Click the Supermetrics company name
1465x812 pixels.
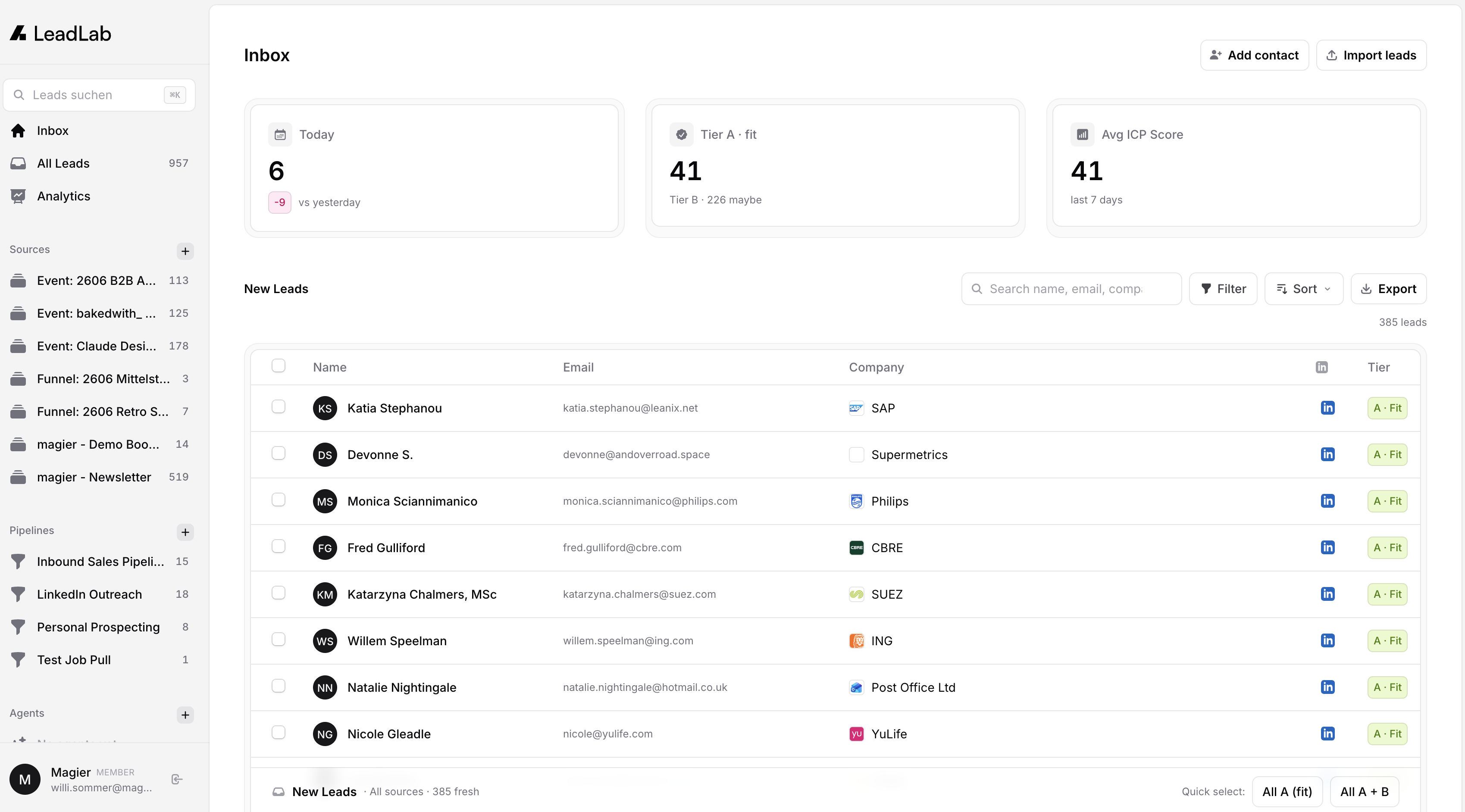[x=909, y=455]
